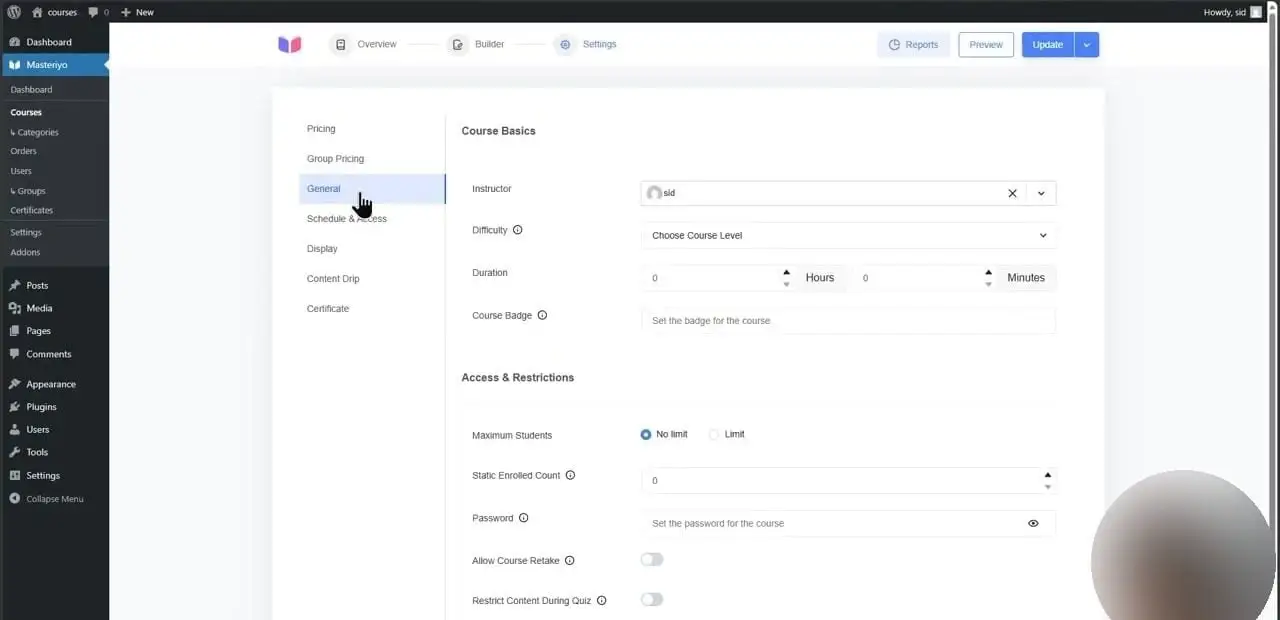Click the Settings gear step icon
The width and height of the screenshot is (1280, 620).
[565, 44]
